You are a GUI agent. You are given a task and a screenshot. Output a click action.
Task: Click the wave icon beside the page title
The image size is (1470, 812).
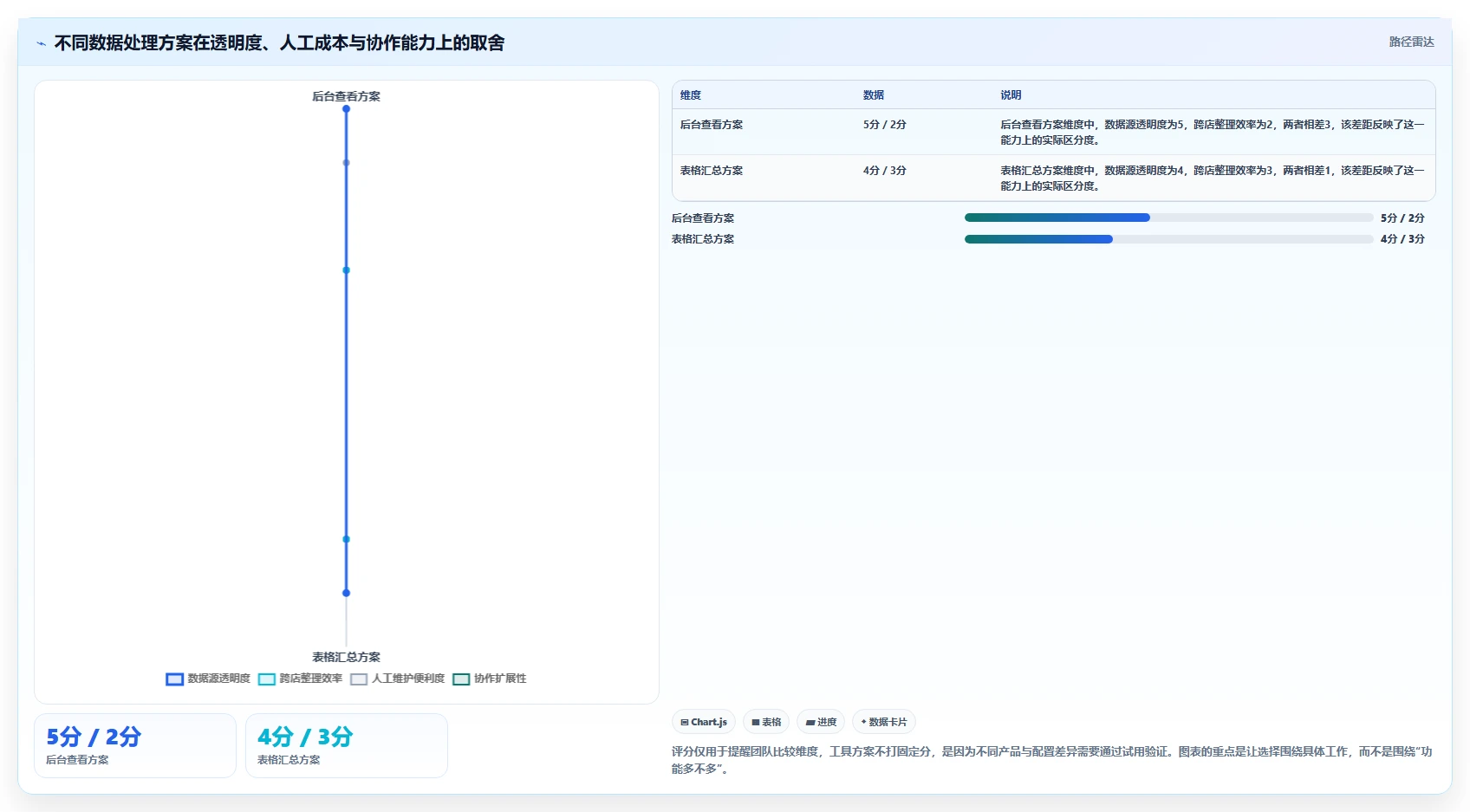(41, 43)
